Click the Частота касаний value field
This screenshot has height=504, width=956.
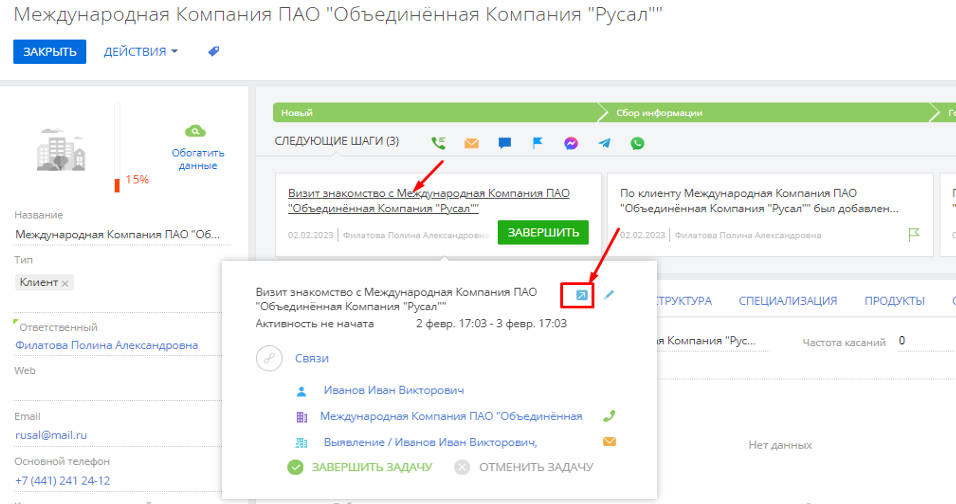[926, 341]
